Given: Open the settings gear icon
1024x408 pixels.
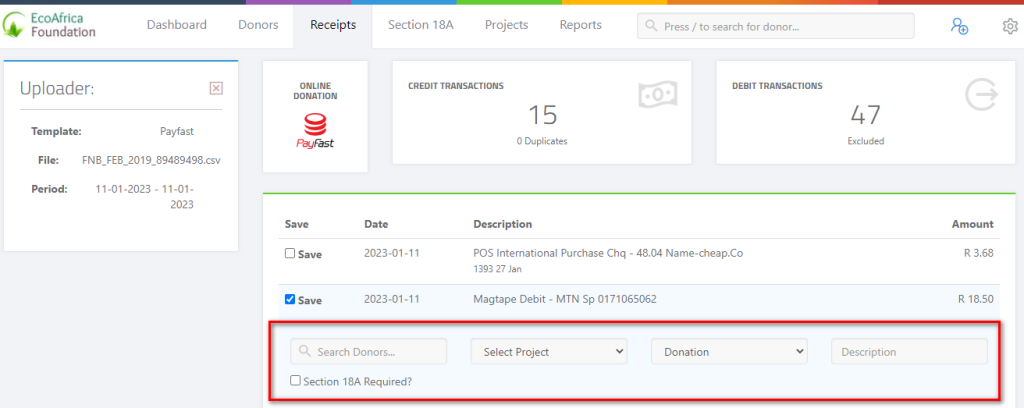Looking at the screenshot, I should click(1010, 26).
